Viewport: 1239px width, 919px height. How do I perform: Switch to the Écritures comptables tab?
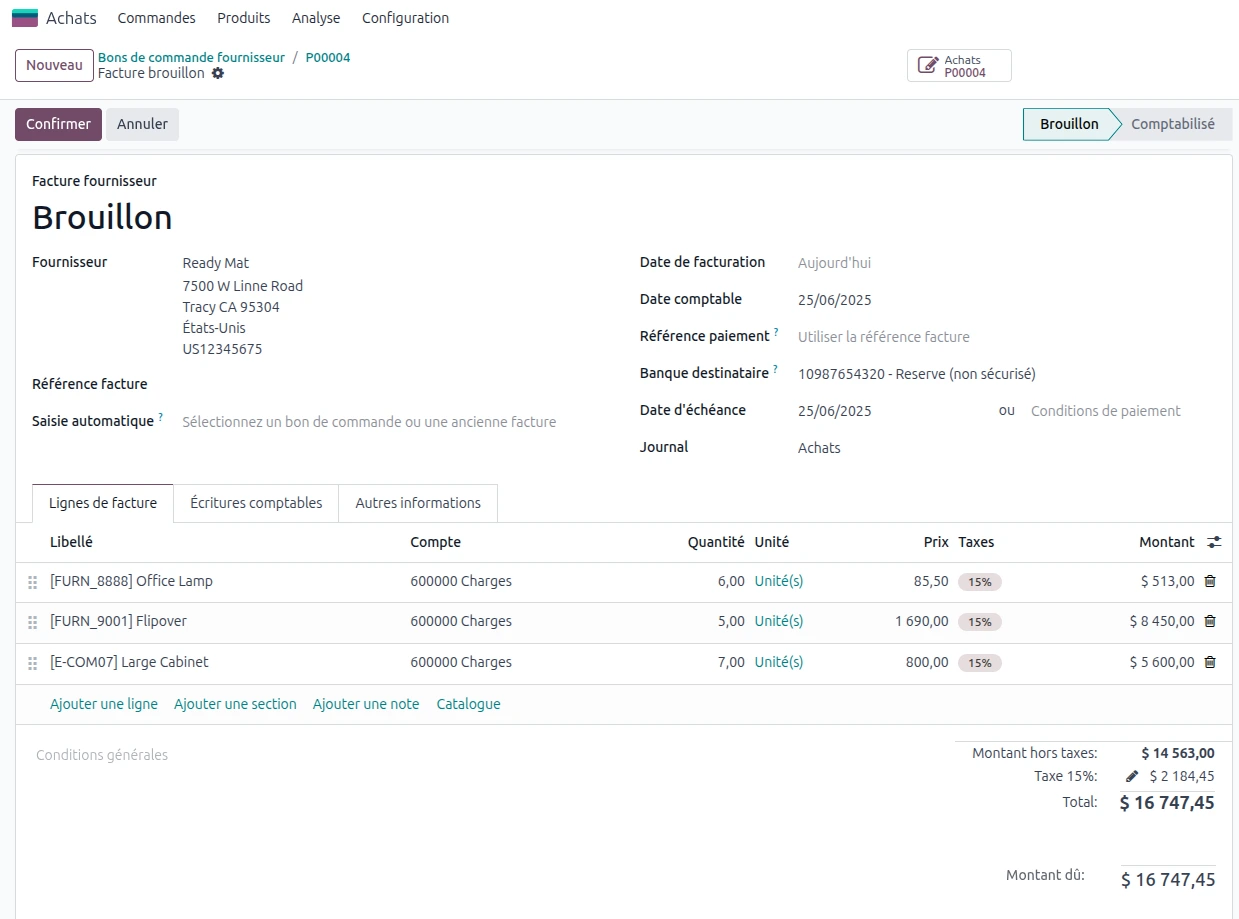(x=256, y=503)
